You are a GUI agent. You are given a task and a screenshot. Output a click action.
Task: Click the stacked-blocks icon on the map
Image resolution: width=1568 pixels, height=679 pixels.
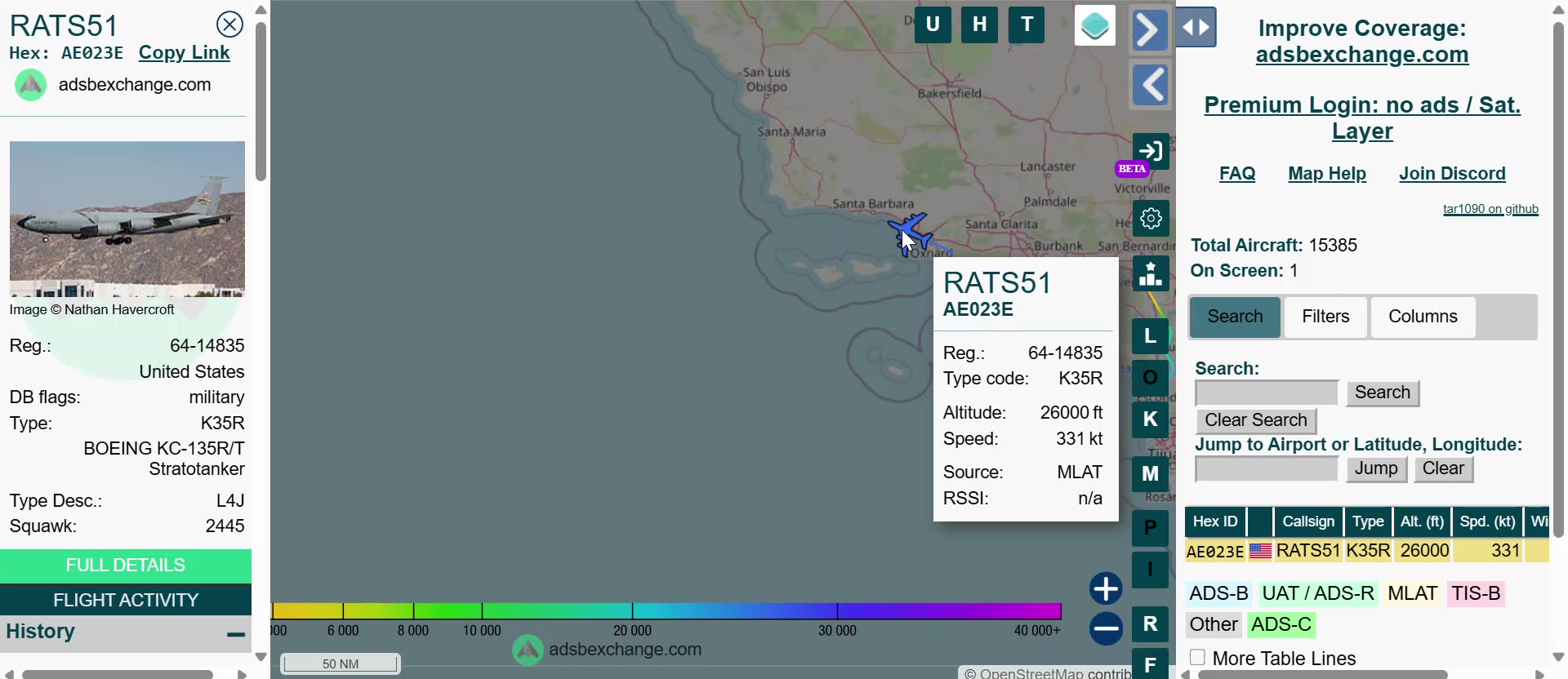click(x=1151, y=273)
